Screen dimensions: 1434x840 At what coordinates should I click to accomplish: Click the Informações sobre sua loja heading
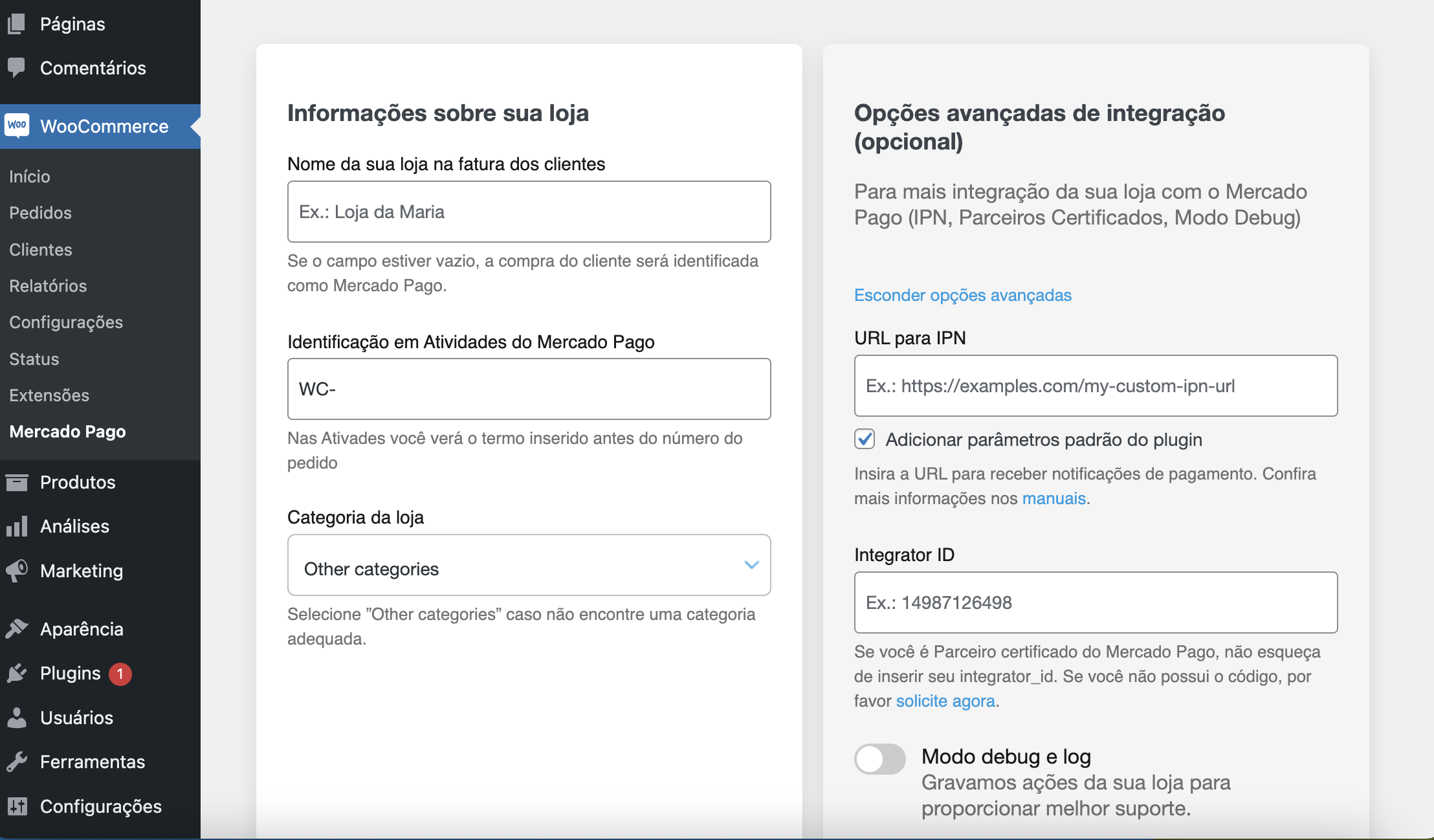(438, 113)
